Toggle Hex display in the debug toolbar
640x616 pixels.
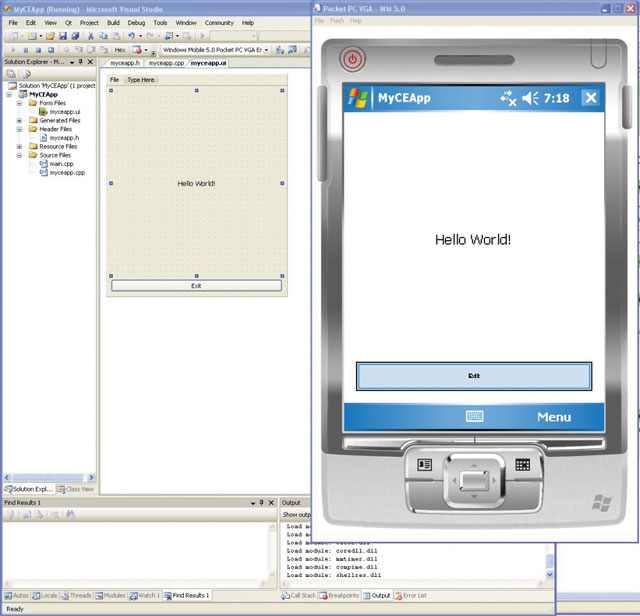pos(120,49)
